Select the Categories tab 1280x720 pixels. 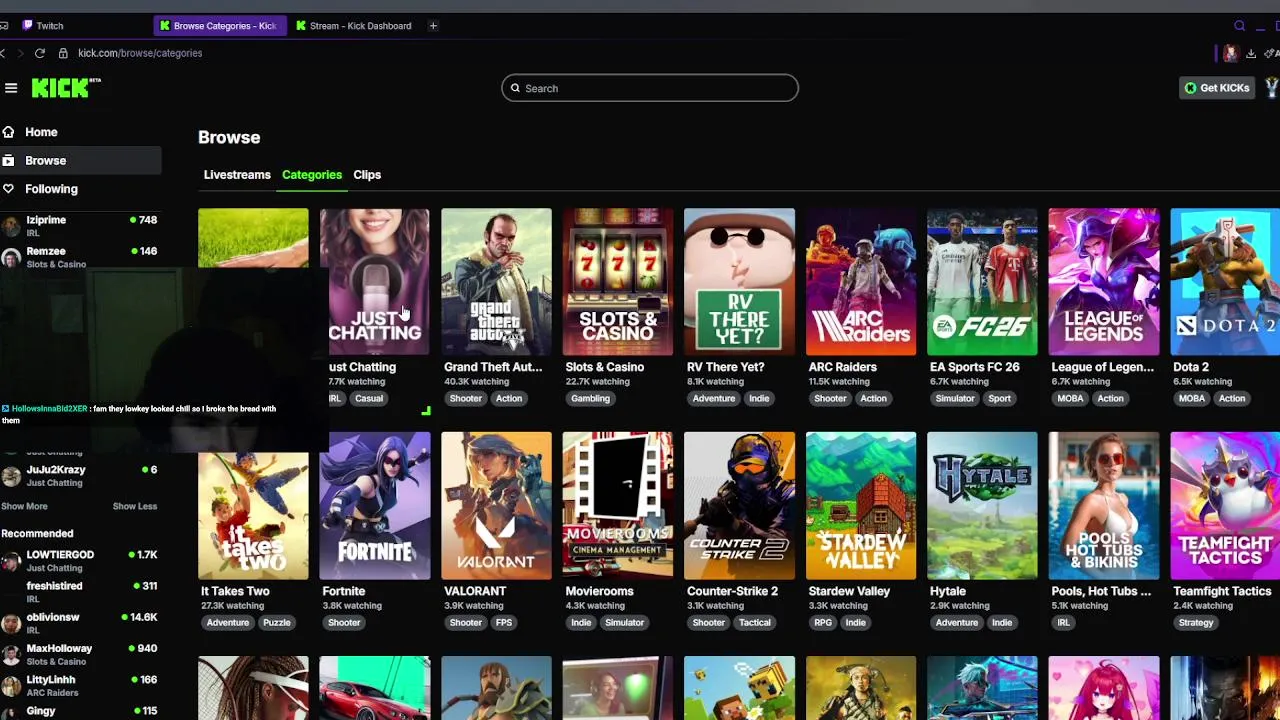tap(312, 175)
